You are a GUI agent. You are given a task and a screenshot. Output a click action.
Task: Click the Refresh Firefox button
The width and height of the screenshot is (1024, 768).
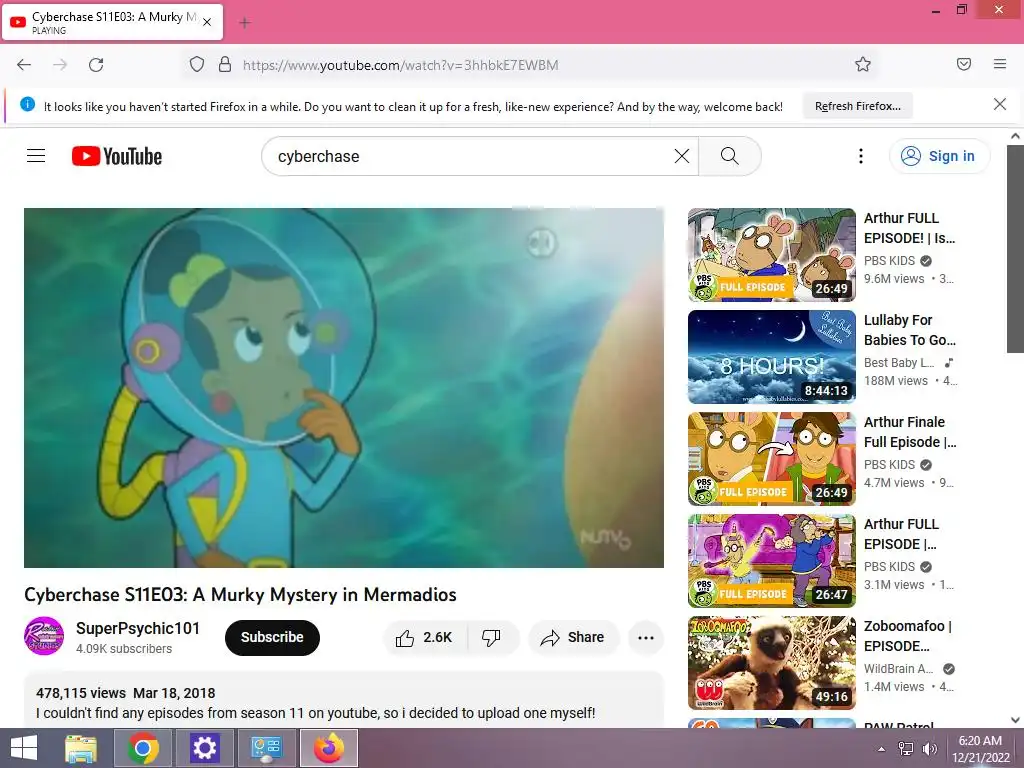pyautogui.click(x=857, y=106)
